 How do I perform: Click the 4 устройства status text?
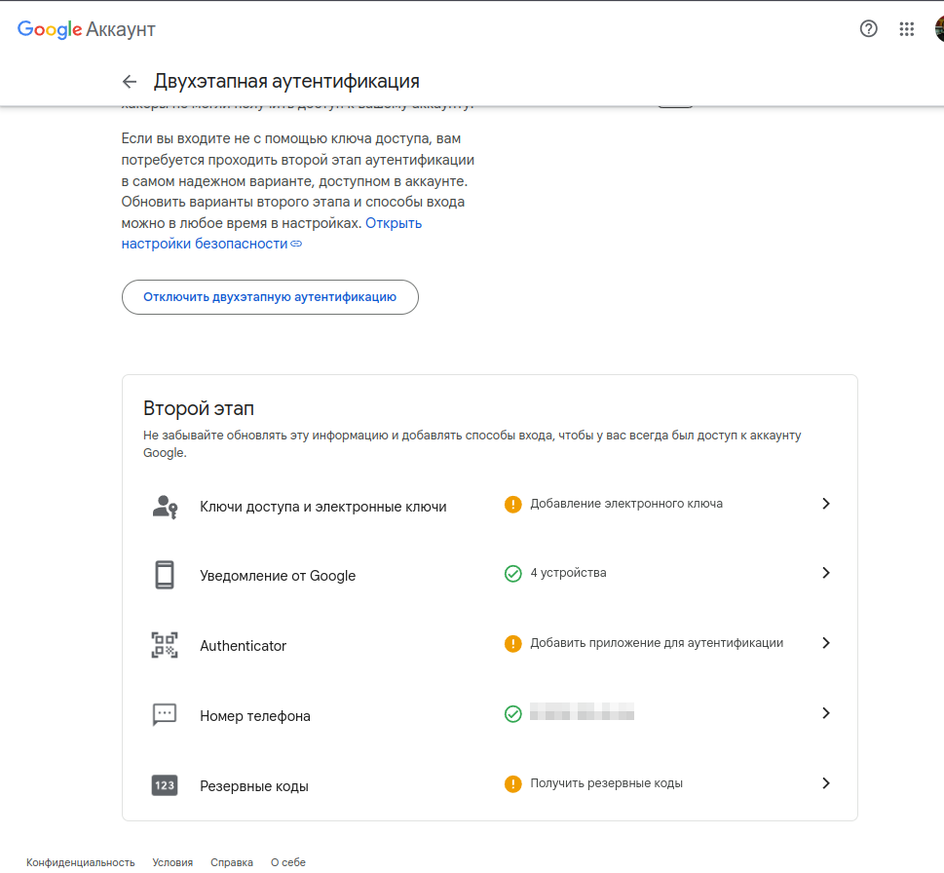(568, 573)
